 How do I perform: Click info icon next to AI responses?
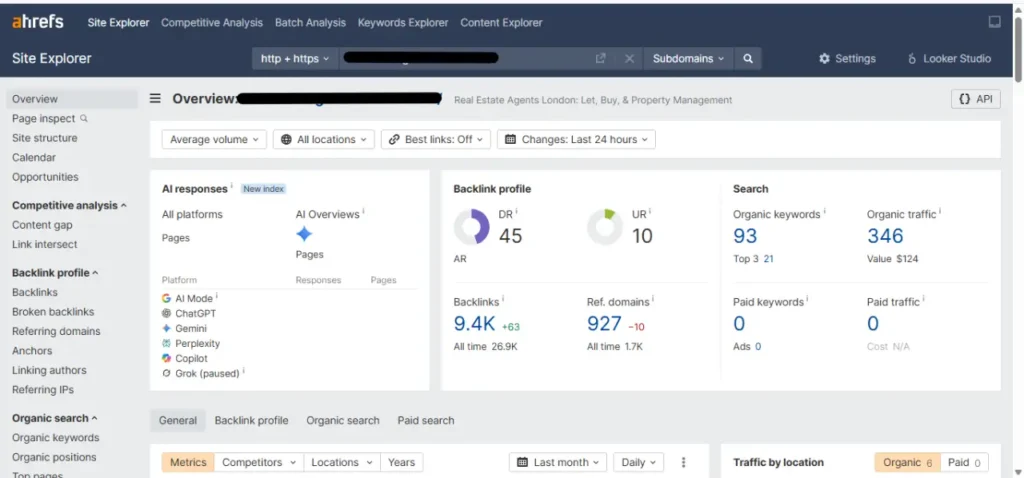point(232,186)
